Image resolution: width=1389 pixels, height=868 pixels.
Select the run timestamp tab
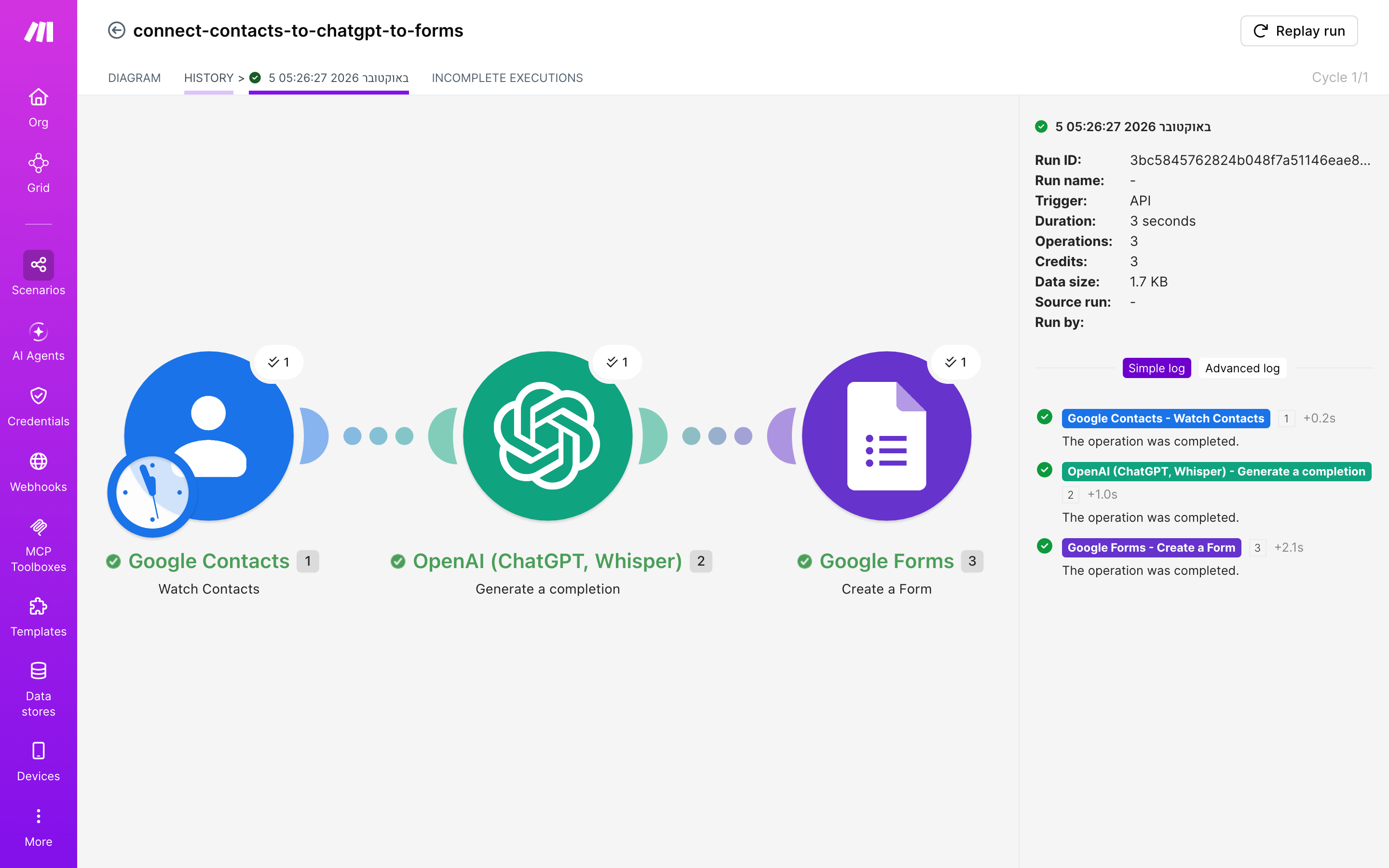[x=329, y=78]
